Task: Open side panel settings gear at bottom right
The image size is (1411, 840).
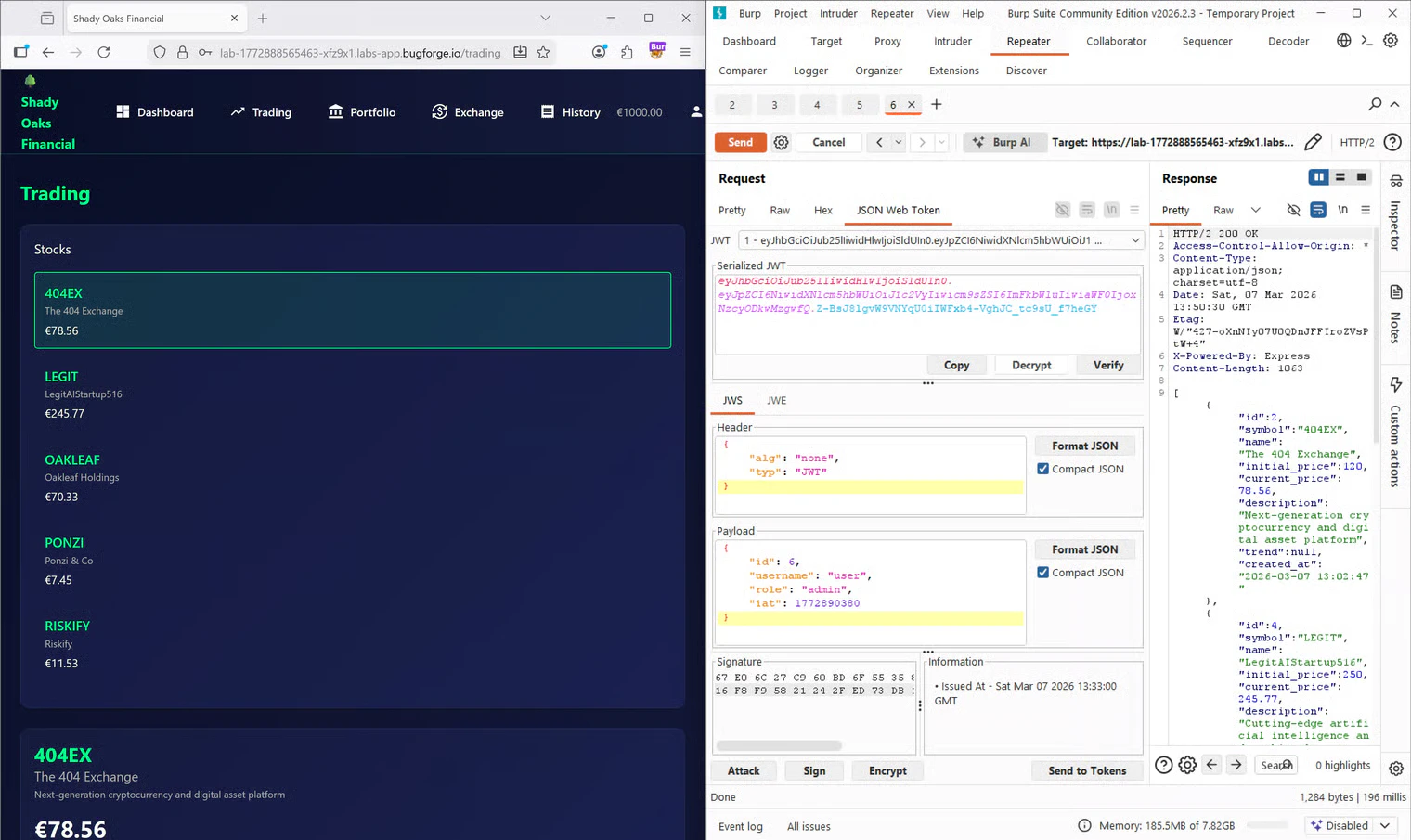Action: [1396, 769]
